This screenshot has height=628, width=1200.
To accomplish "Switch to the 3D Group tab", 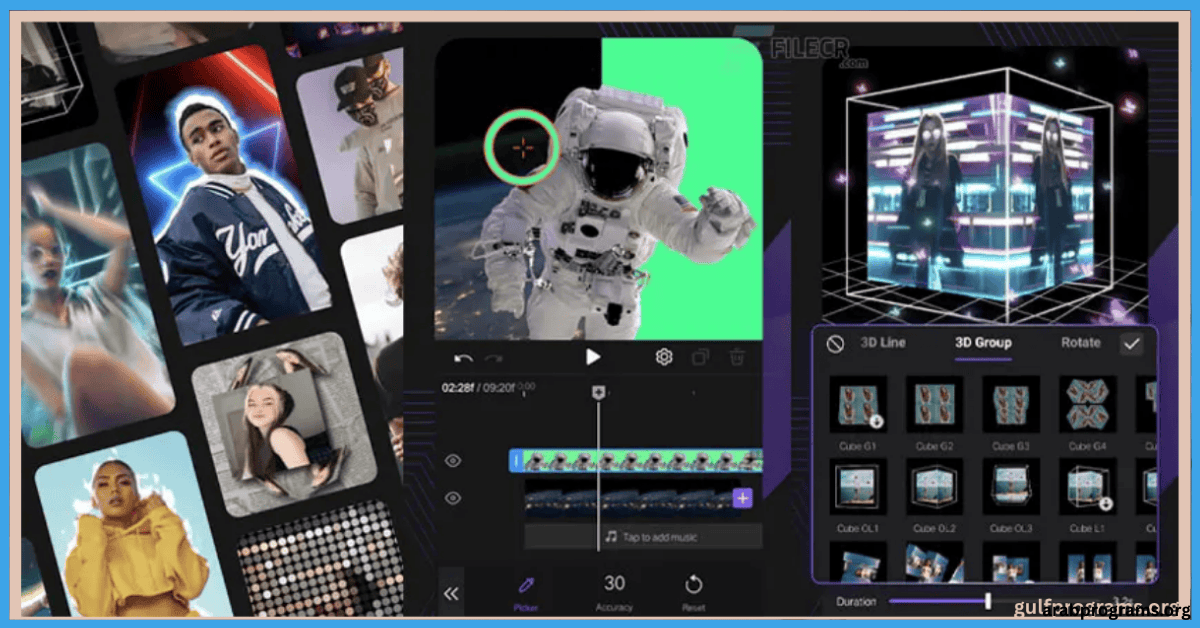I will tap(983, 342).
